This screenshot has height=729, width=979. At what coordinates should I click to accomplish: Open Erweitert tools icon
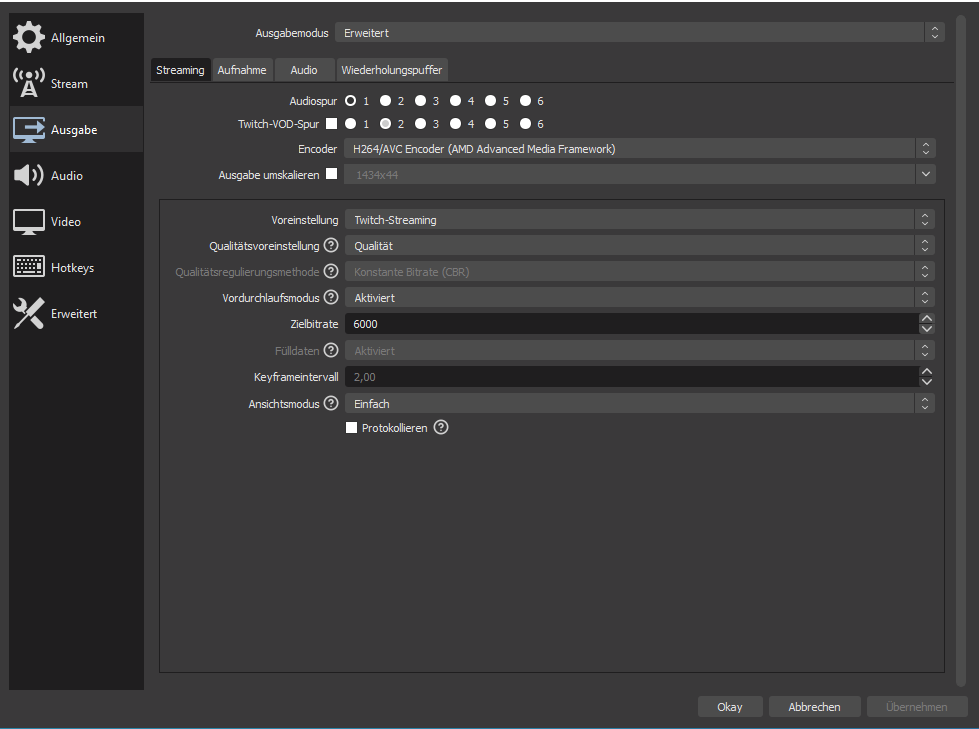[x=28, y=314]
